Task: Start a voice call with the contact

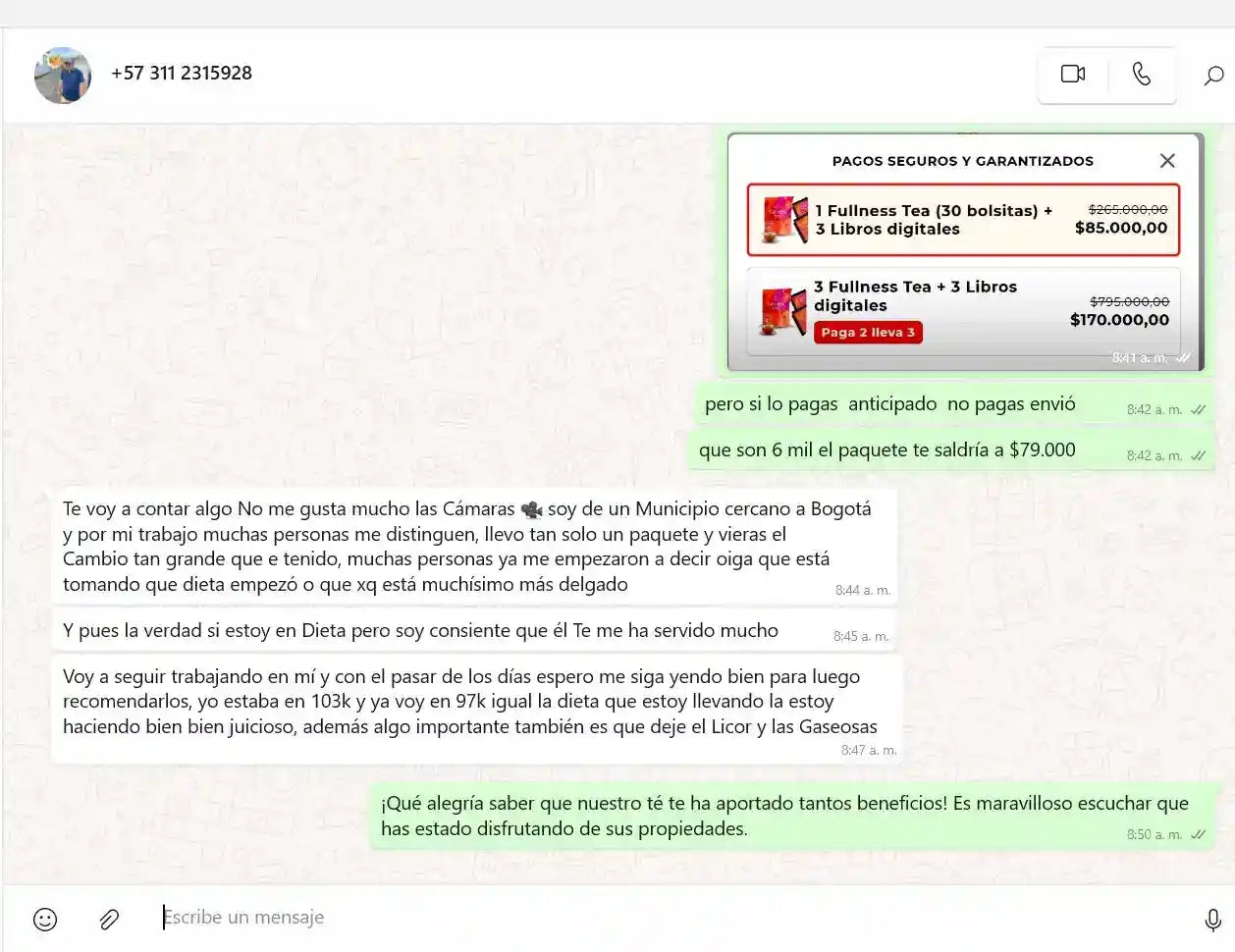Action: (1142, 75)
